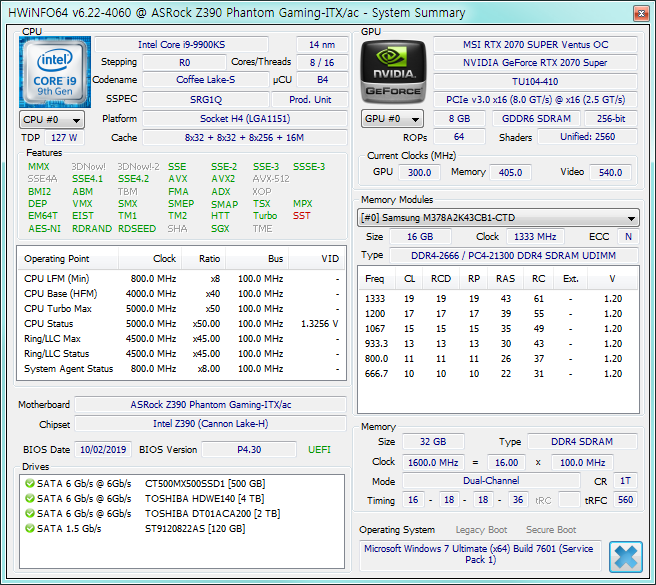Click the NVIDIA GeForce logo
Image resolution: width=656 pixels, height=585 pixels.
[x=393, y=72]
